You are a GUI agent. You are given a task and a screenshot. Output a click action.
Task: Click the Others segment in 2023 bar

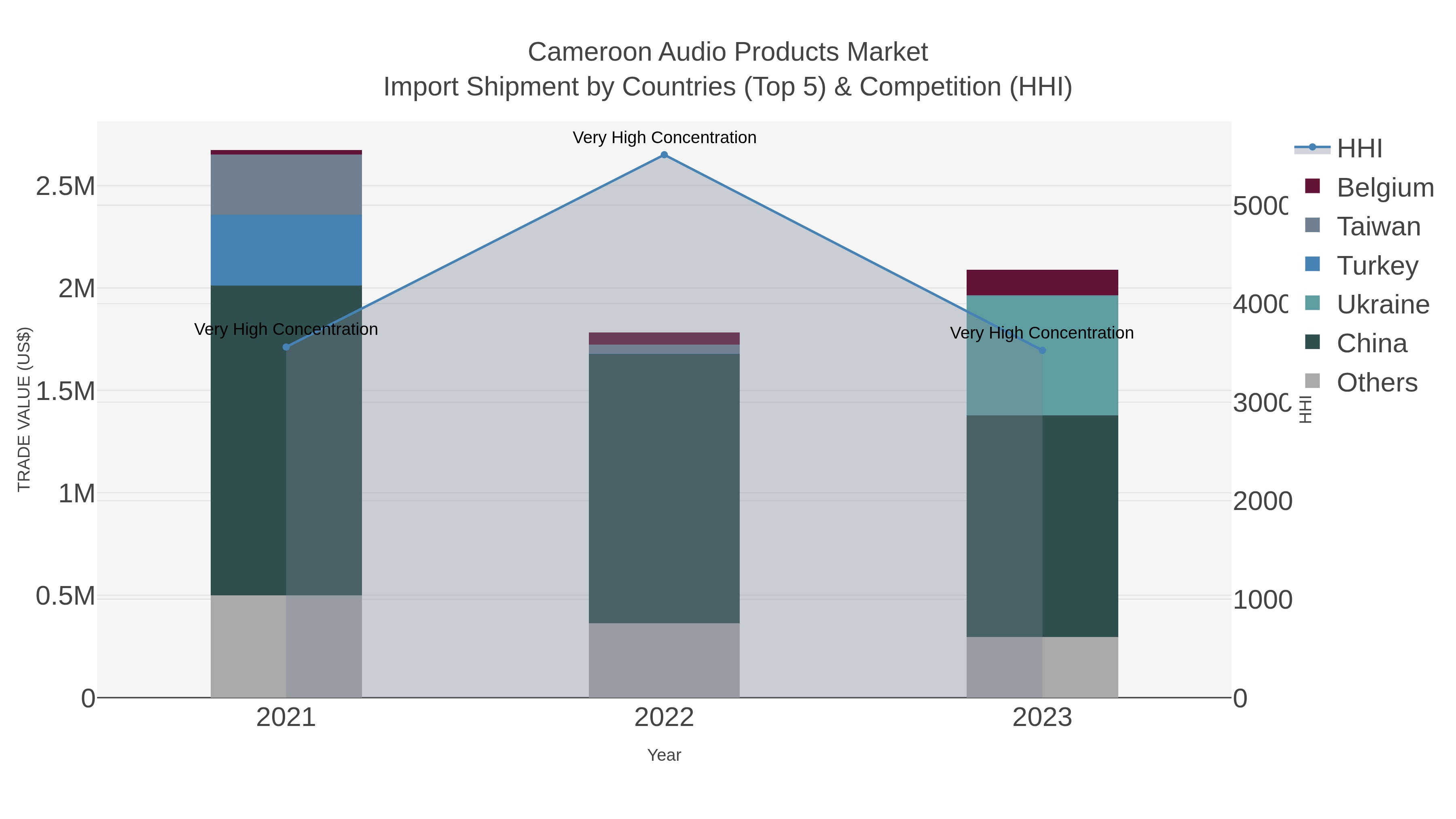(x=1042, y=667)
